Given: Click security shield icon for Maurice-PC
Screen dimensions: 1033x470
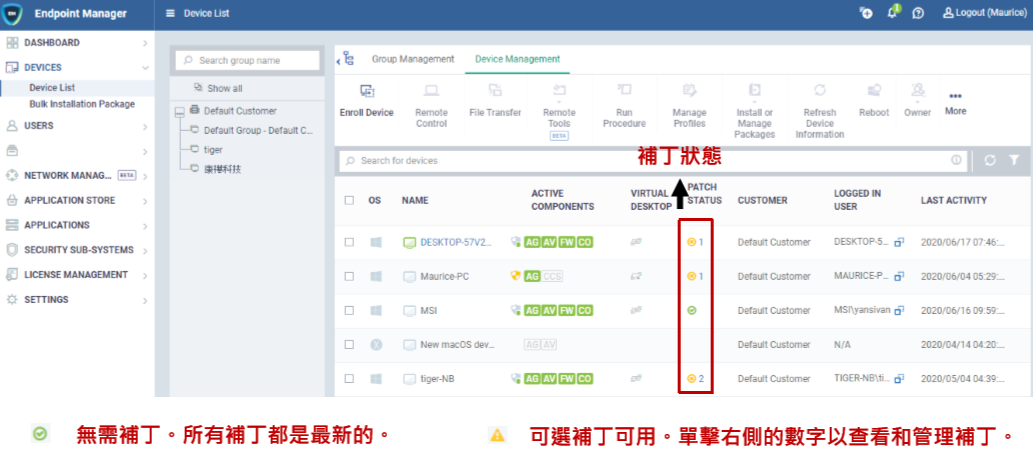Looking at the screenshot, I should click(516, 276).
